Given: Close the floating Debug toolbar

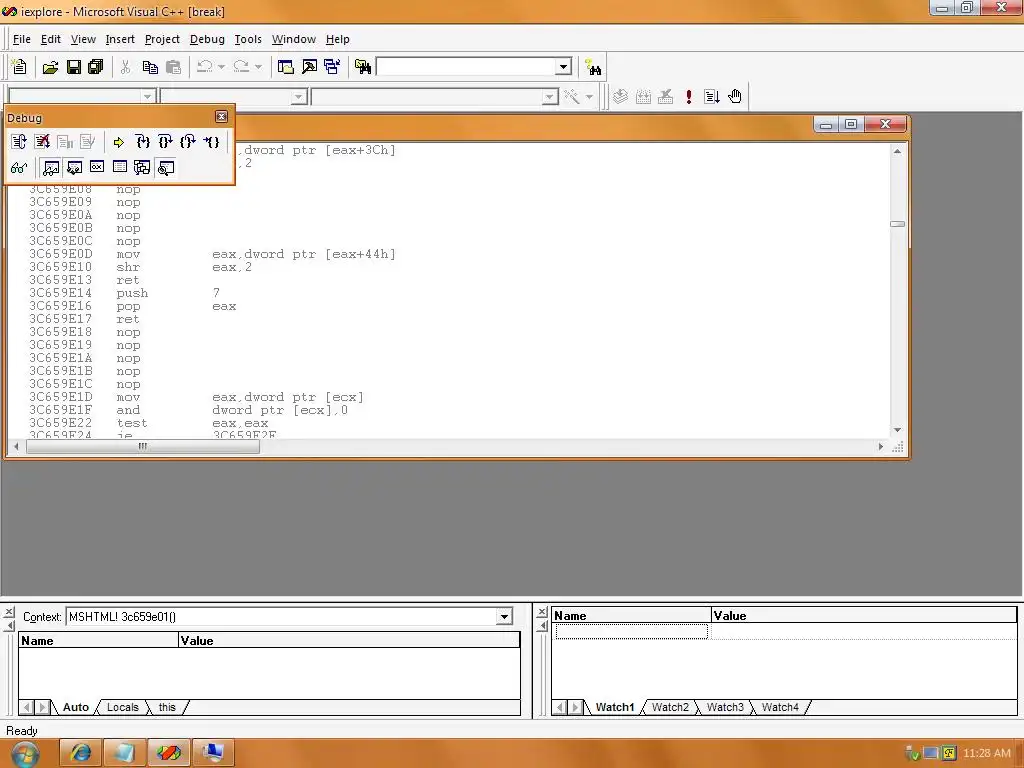Looking at the screenshot, I should [221, 117].
